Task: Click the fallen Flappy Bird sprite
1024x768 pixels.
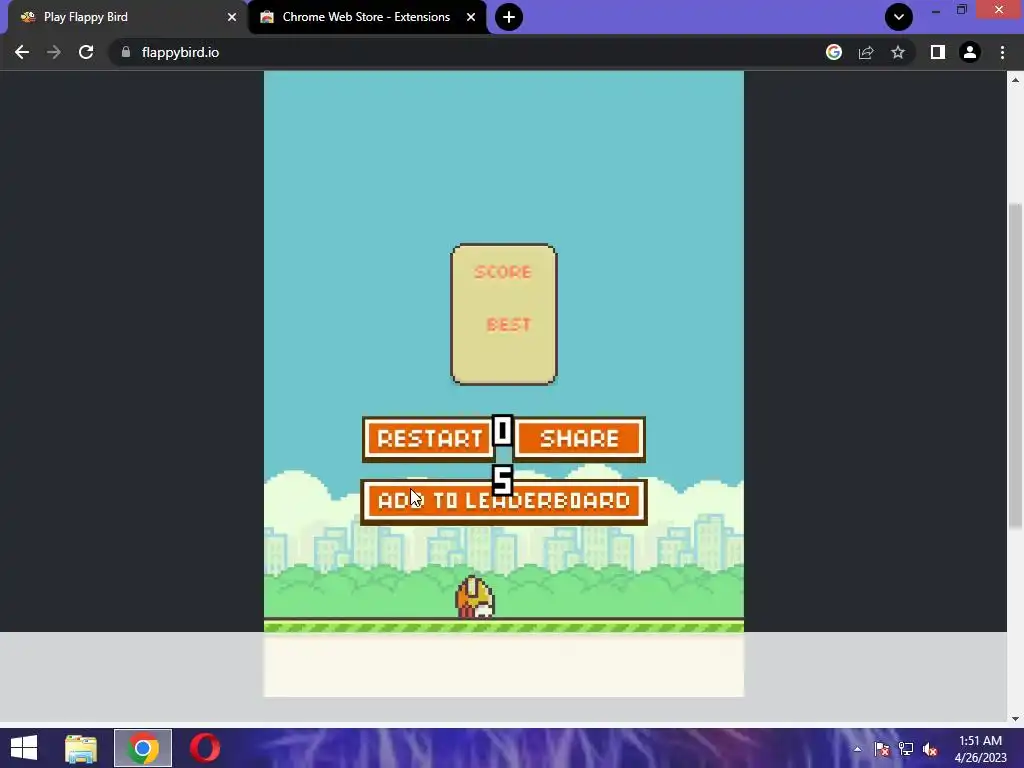Action: point(475,597)
